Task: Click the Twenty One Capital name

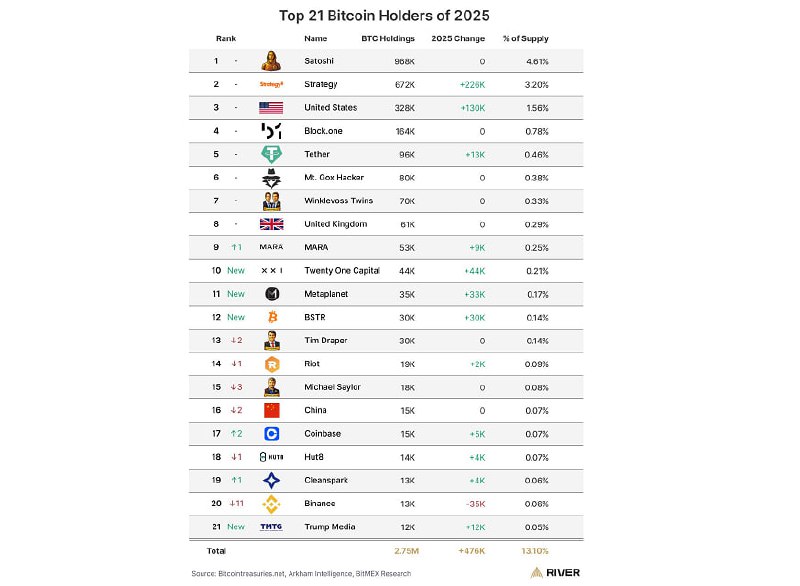Action: [344, 271]
